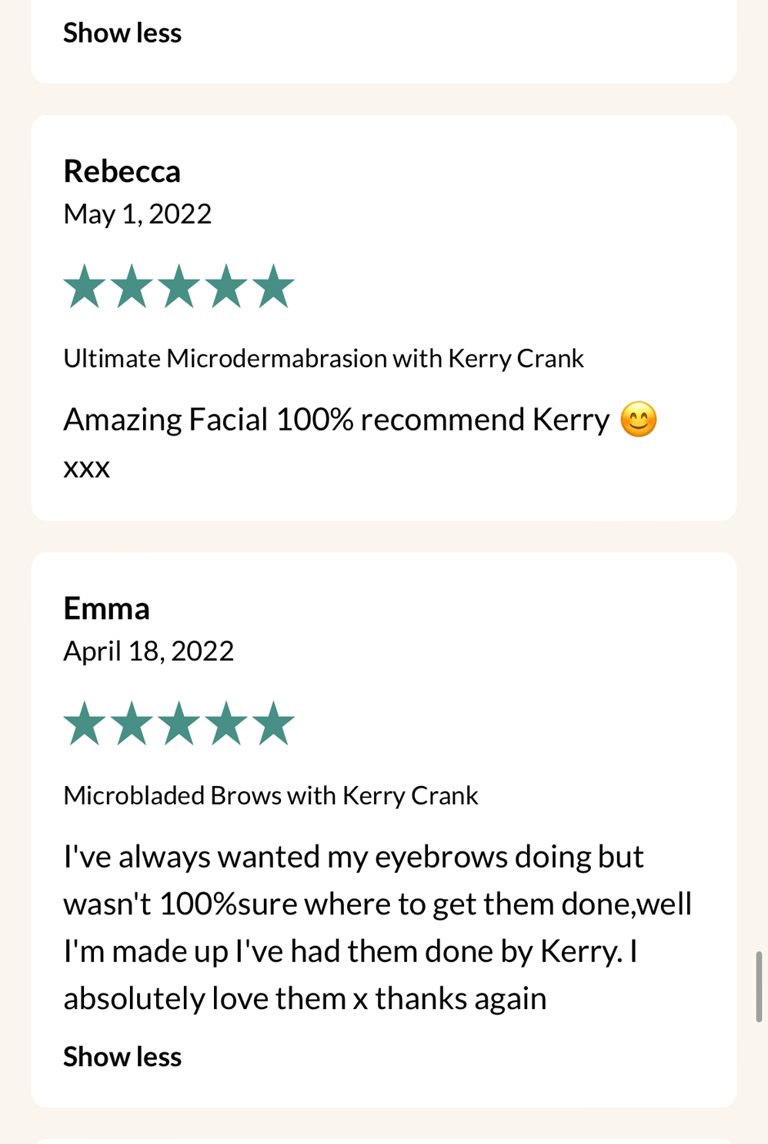Viewport: 768px width, 1144px height.
Task: Open Ultimate Microdermabrasion with Kerry Crank service
Action: [x=323, y=358]
